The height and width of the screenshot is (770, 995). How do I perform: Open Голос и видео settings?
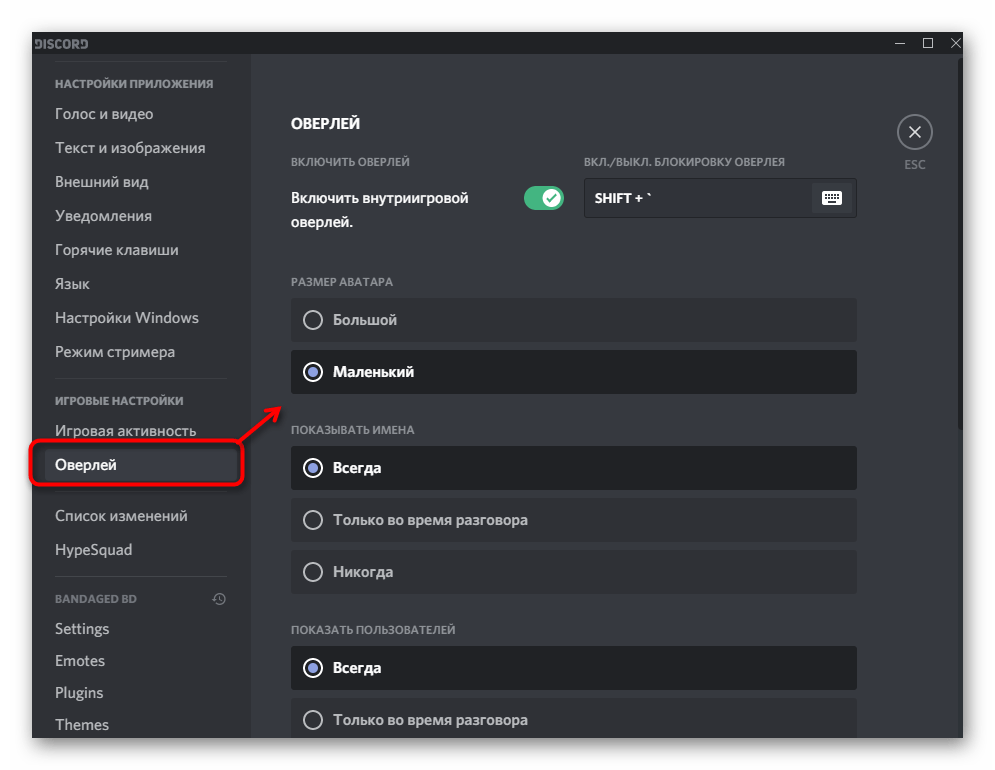104,114
